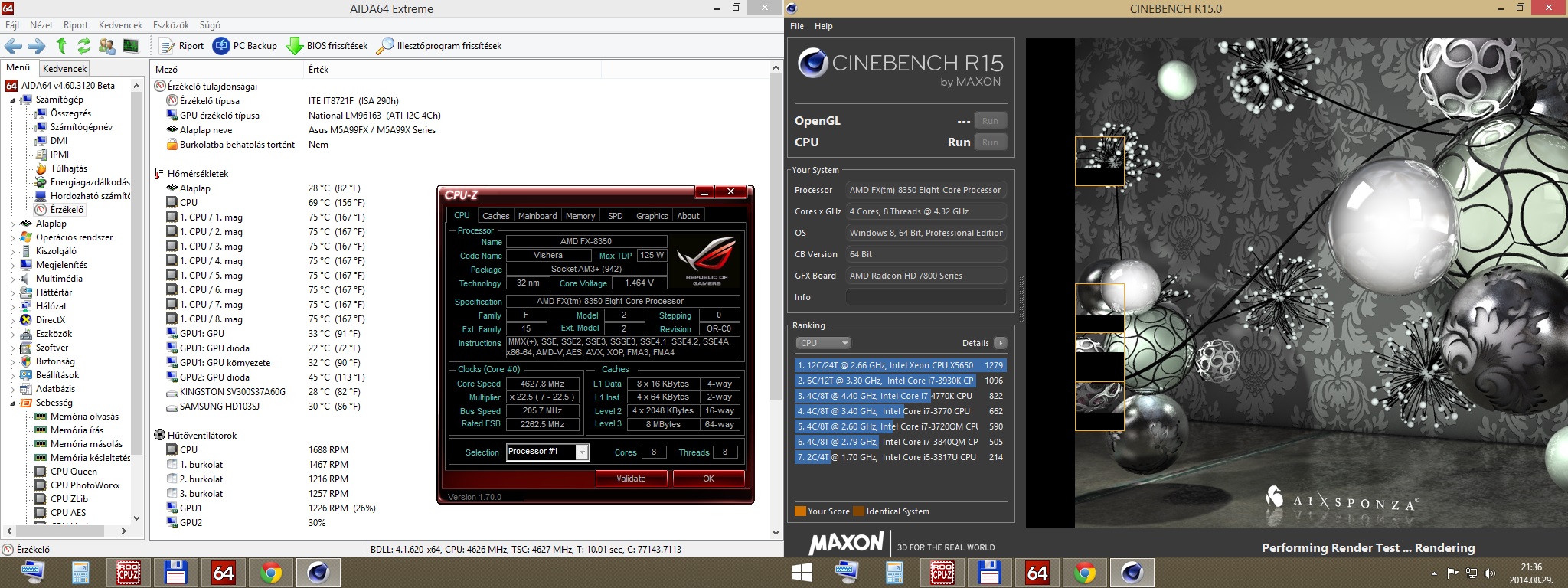The image size is (1568, 588).
Task: Expand the Megjelenítés tree node
Action: [x=12, y=265]
